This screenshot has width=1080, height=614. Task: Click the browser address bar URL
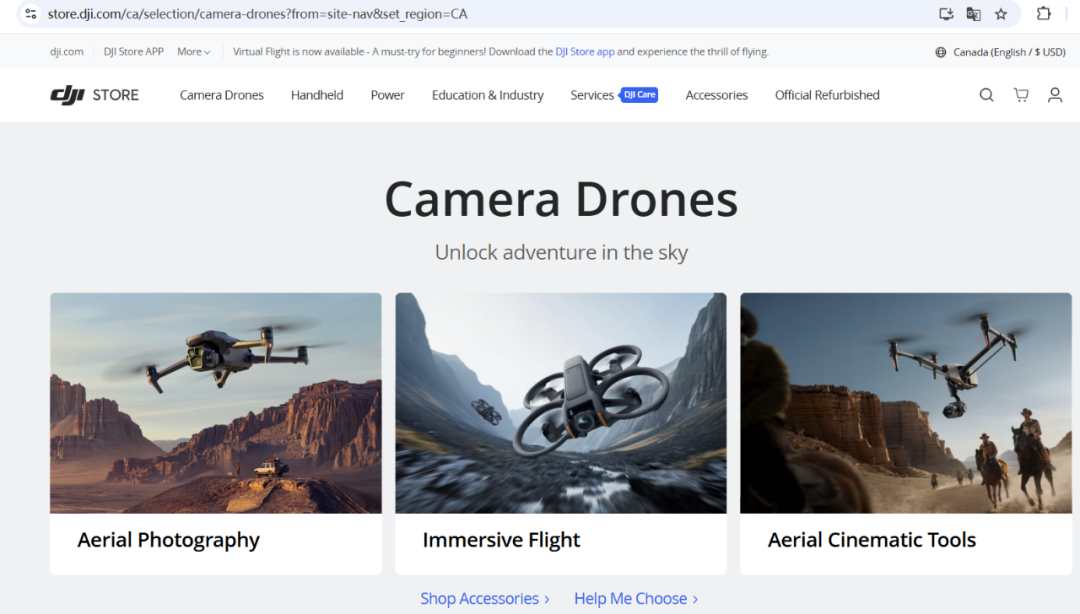tap(258, 14)
